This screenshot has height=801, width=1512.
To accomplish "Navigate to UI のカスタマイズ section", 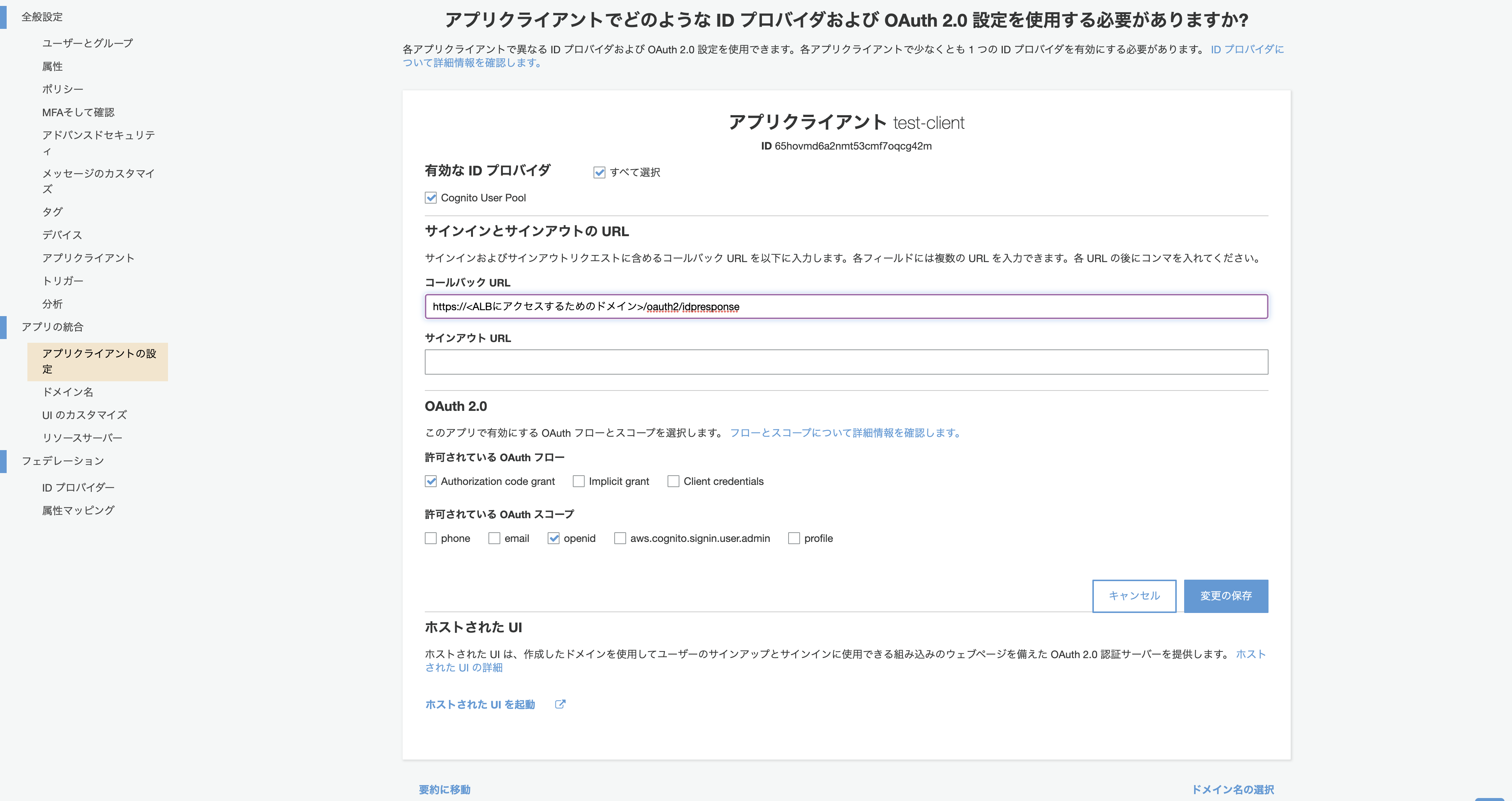I will pos(84,415).
